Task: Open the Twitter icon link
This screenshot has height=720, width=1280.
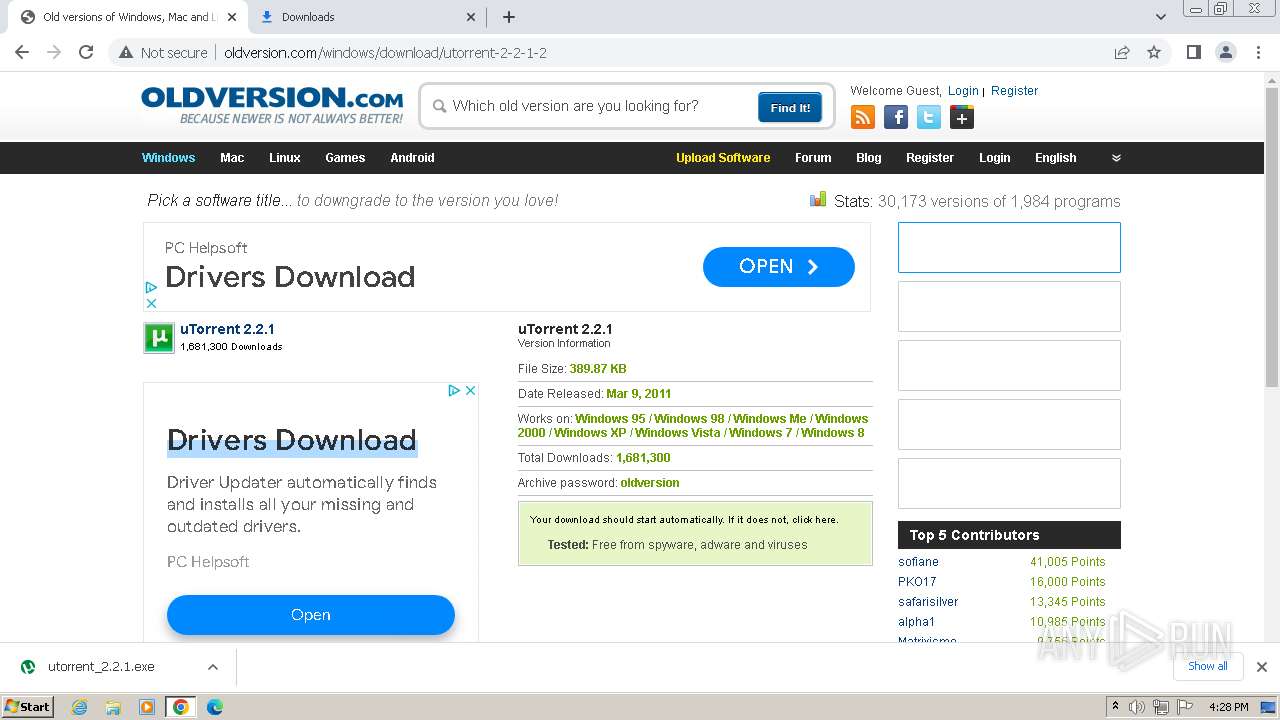Action: coord(929,118)
